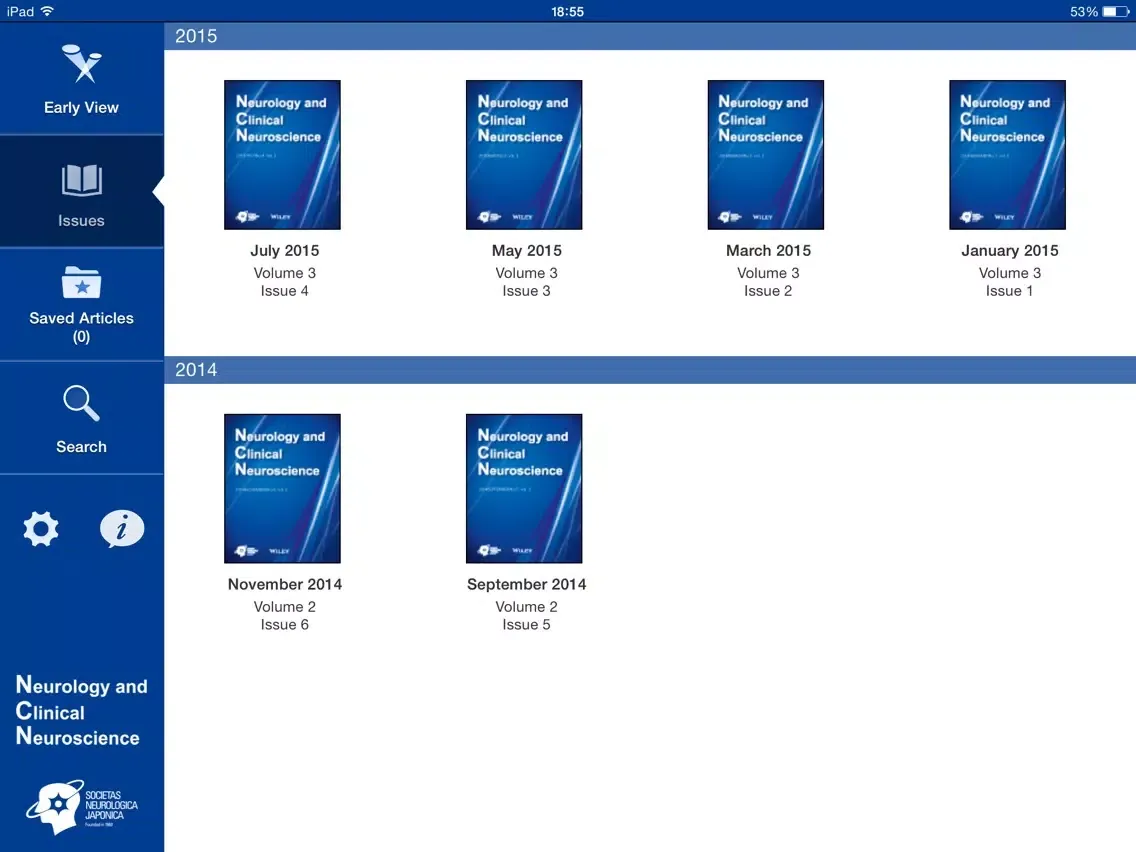The height and width of the screenshot is (852, 1136).
Task: Open the July 2015 issue cover
Action: [x=283, y=155]
